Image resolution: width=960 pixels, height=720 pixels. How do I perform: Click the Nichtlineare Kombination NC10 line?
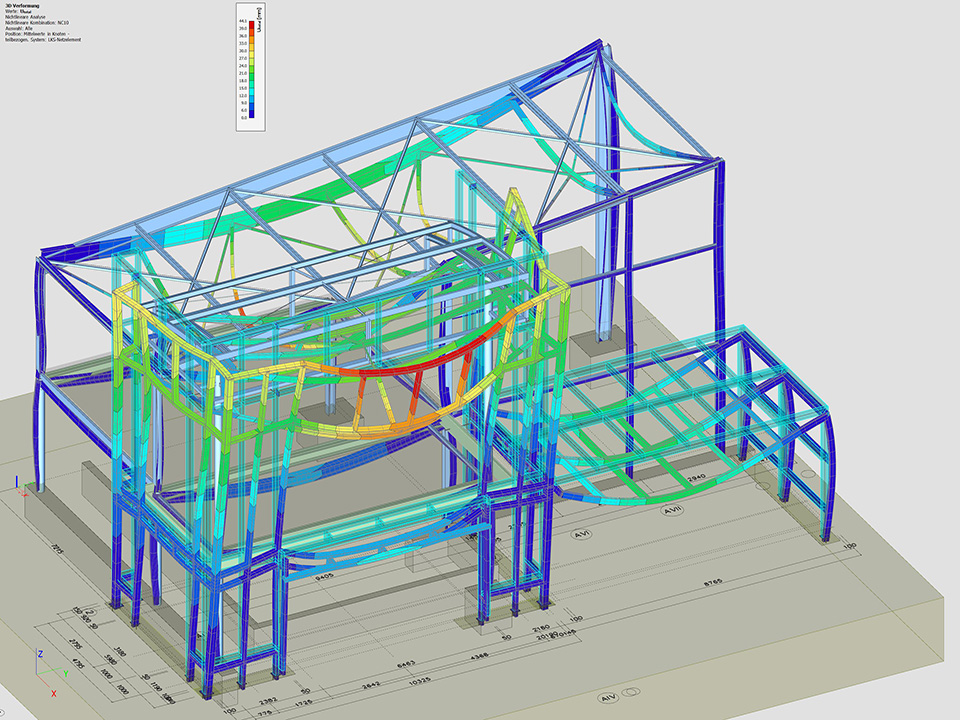38,22
